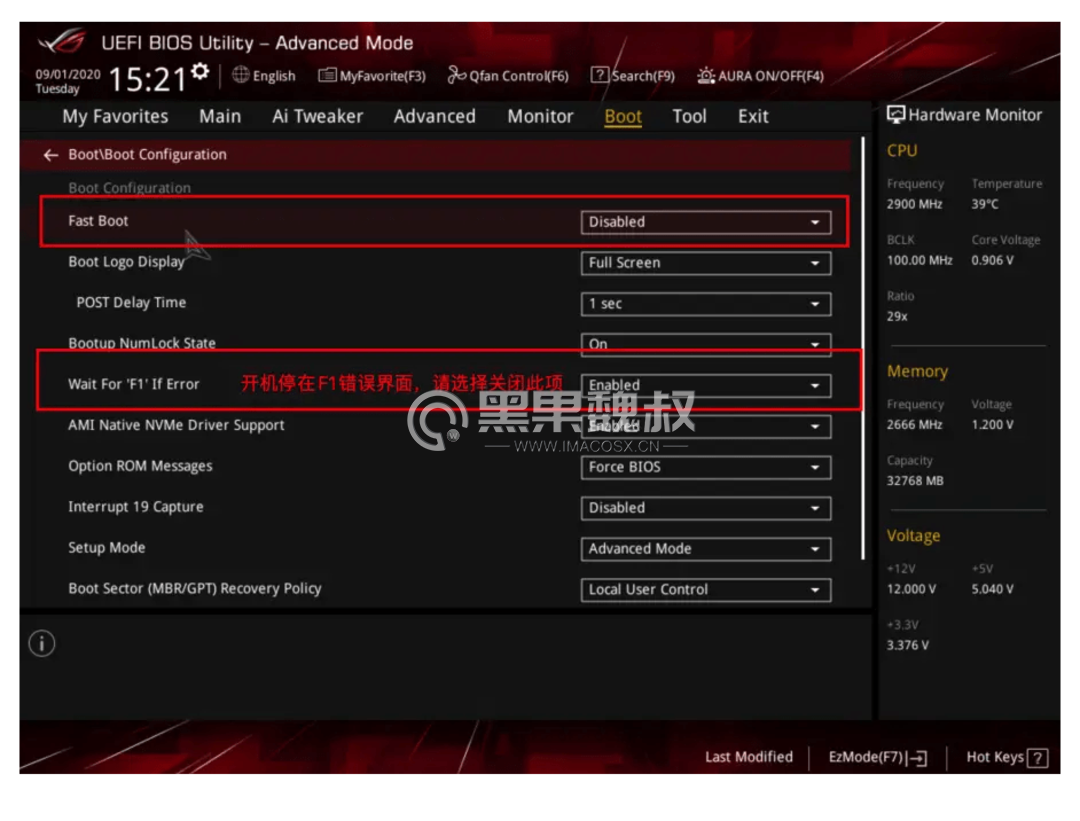The width and height of the screenshot is (1080, 821).
Task: Open the Boot Logo Display dropdown
Action: [706, 263]
